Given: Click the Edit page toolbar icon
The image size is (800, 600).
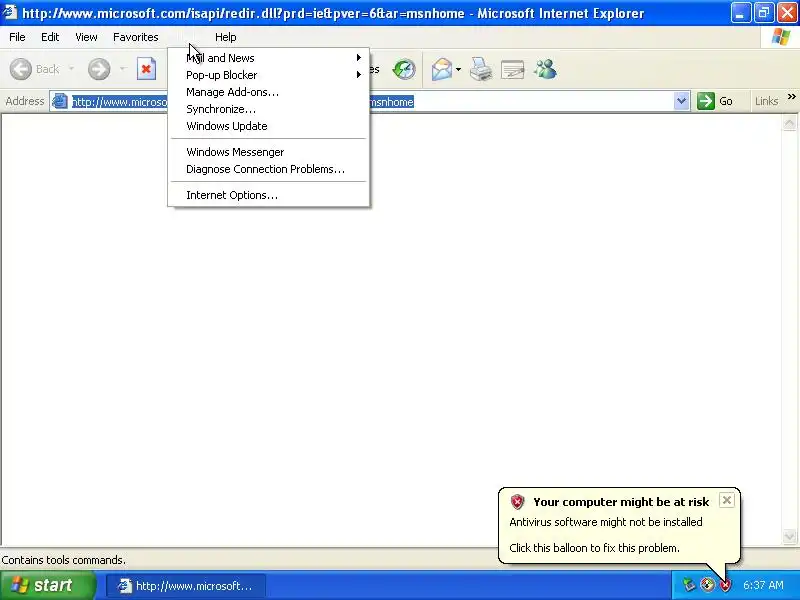Looking at the screenshot, I should point(513,69).
